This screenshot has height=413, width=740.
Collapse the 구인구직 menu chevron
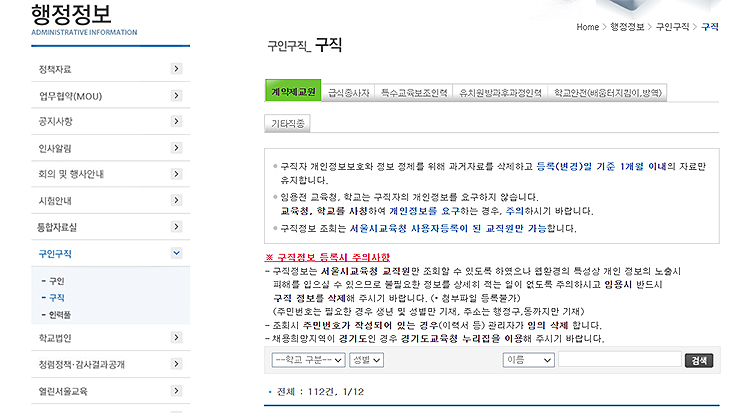(176, 253)
